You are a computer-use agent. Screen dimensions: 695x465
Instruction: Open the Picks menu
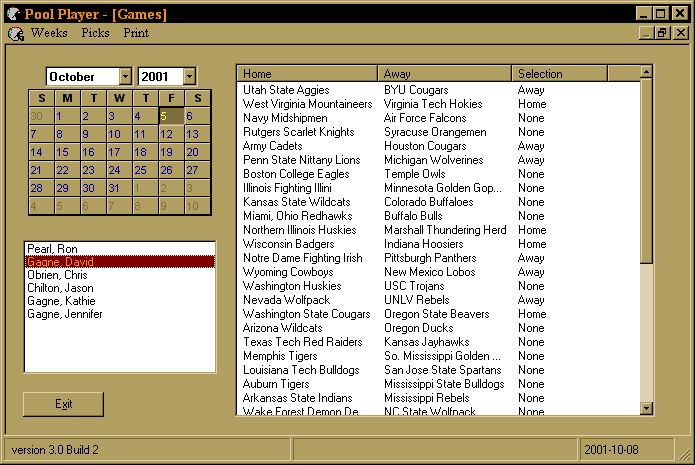95,33
